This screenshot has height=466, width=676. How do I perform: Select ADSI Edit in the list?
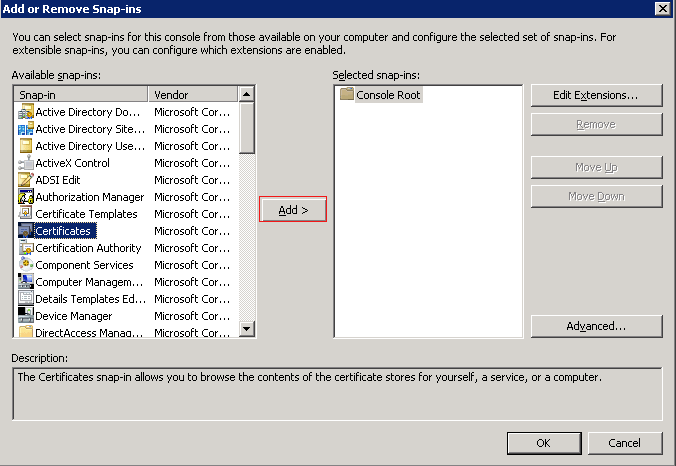click(58, 180)
